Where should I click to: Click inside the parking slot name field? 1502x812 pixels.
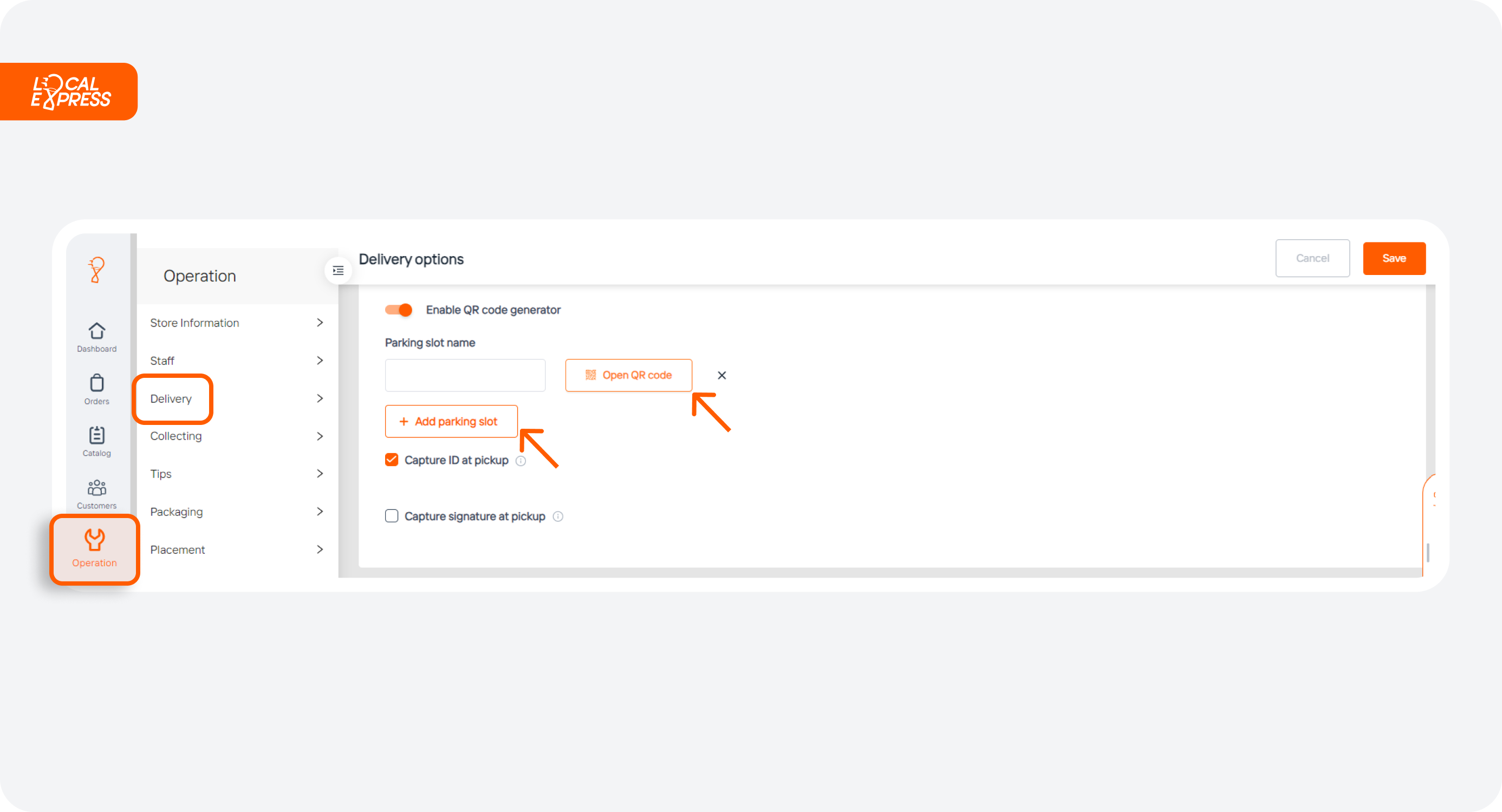coord(465,375)
